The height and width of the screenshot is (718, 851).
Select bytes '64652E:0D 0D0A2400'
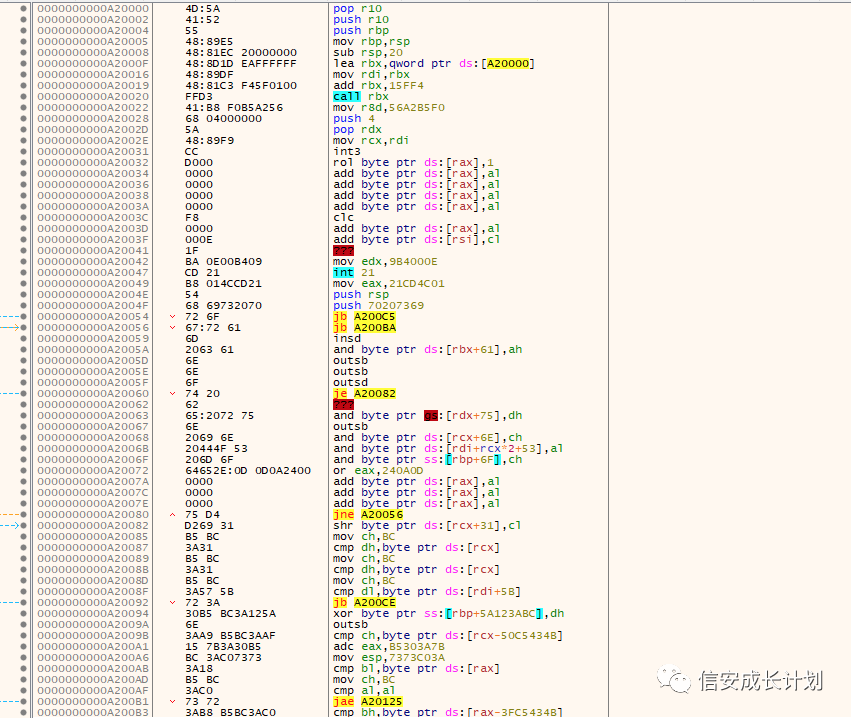pyautogui.click(x=248, y=471)
